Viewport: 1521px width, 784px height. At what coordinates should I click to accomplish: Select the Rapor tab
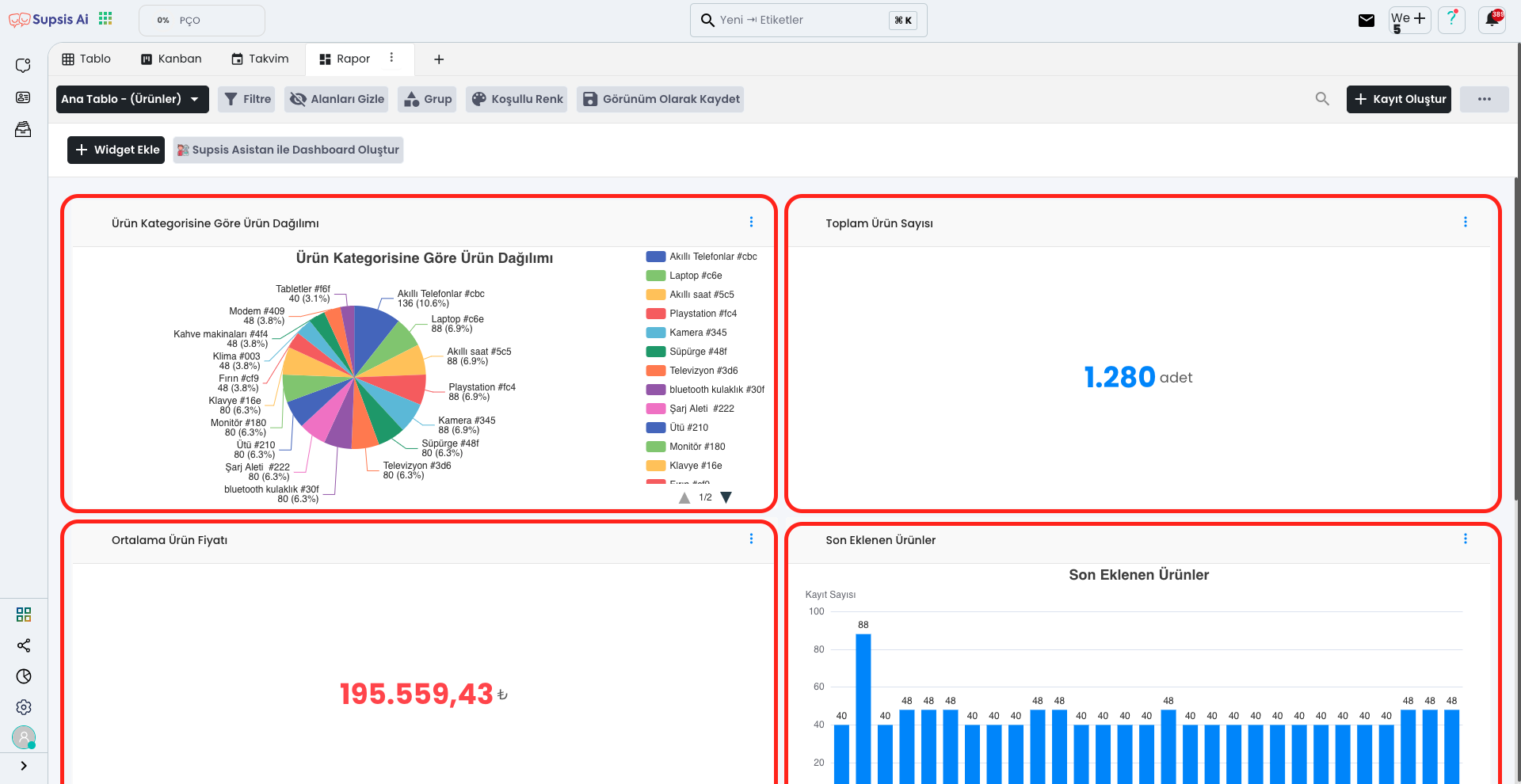345,59
